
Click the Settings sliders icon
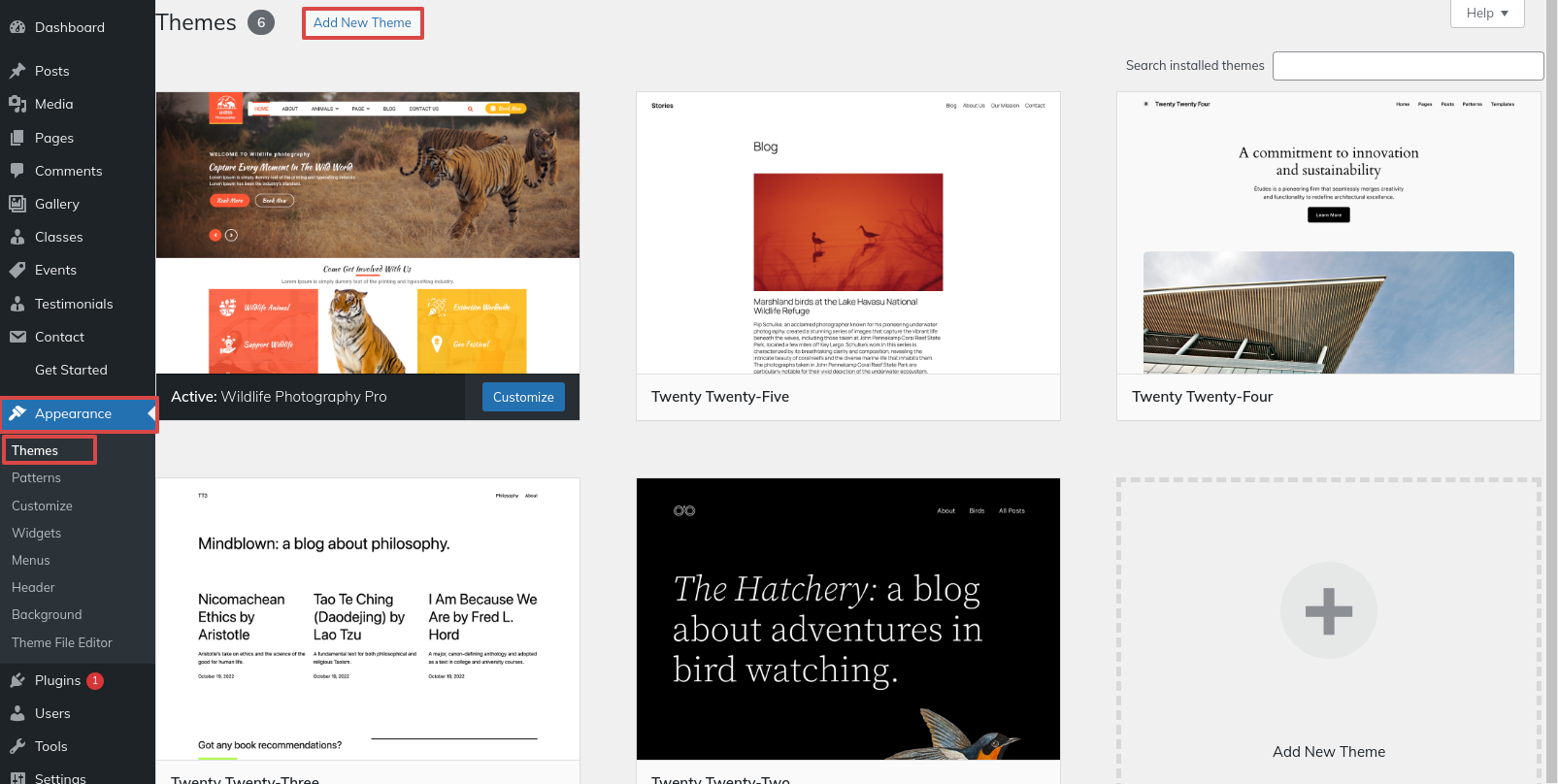(17, 778)
